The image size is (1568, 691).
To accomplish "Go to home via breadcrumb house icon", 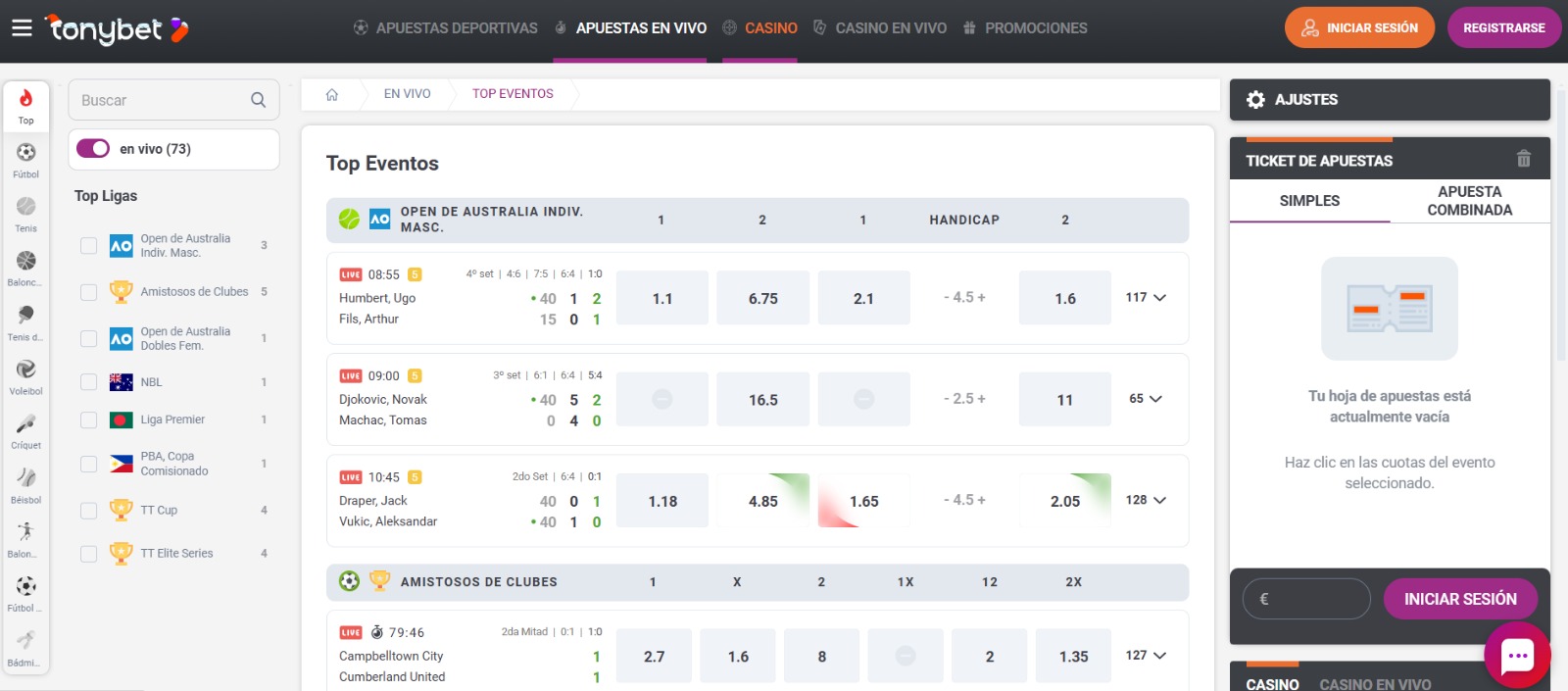I will (332, 94).
